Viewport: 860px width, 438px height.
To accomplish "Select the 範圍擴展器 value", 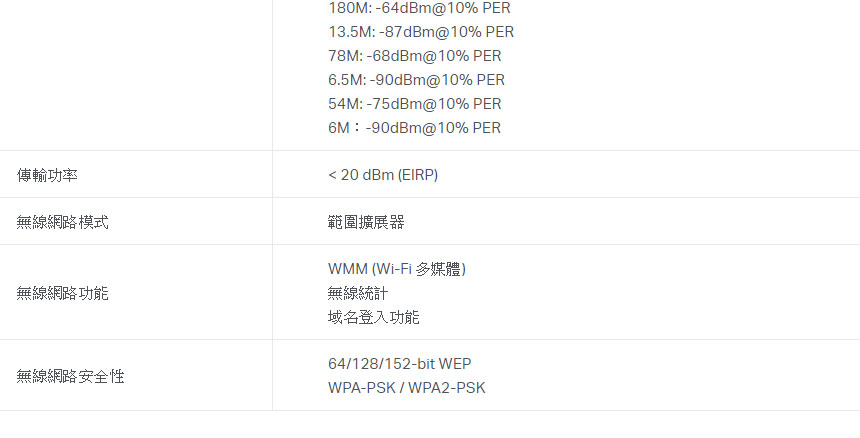I will [366, 222].
